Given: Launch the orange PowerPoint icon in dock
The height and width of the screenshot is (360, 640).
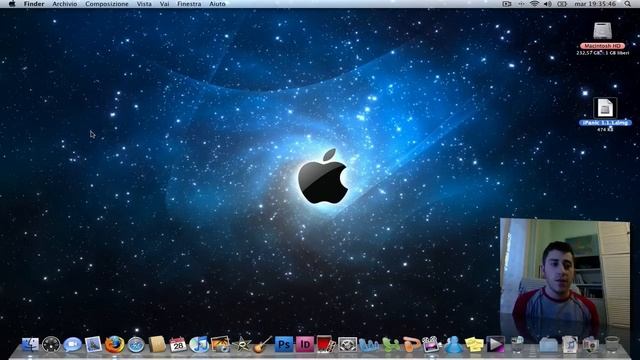Looking at the screenshot, I should coord(411,345).
